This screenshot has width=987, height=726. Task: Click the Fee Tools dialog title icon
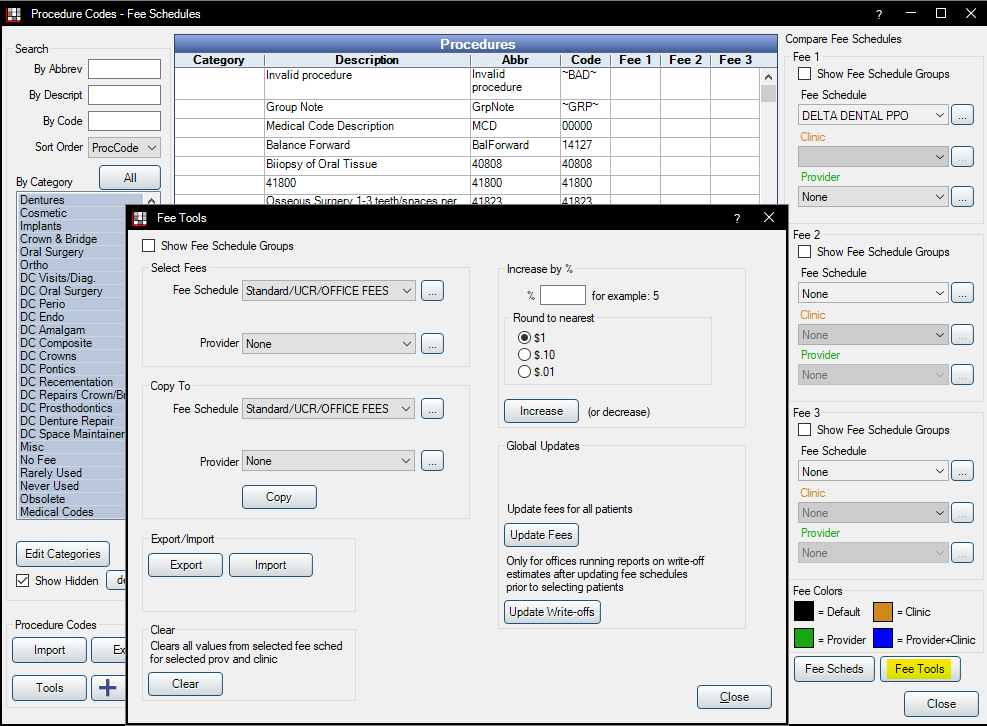(140, 218)
